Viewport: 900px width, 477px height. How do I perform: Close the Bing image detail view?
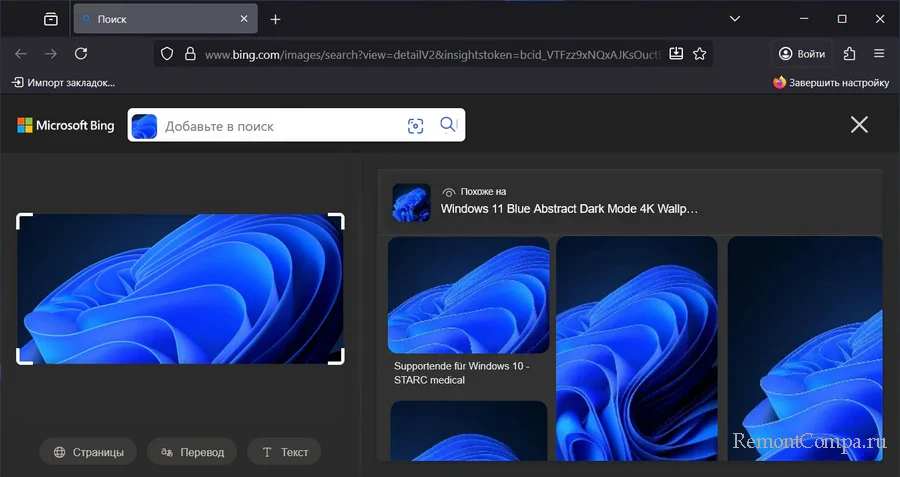pyautogui.click(x=858, y=124)
